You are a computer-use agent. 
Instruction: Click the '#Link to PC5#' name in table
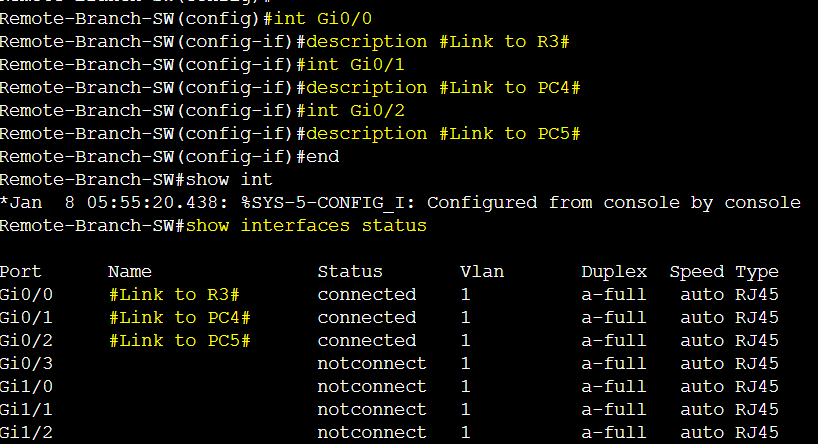click(180, 340)
